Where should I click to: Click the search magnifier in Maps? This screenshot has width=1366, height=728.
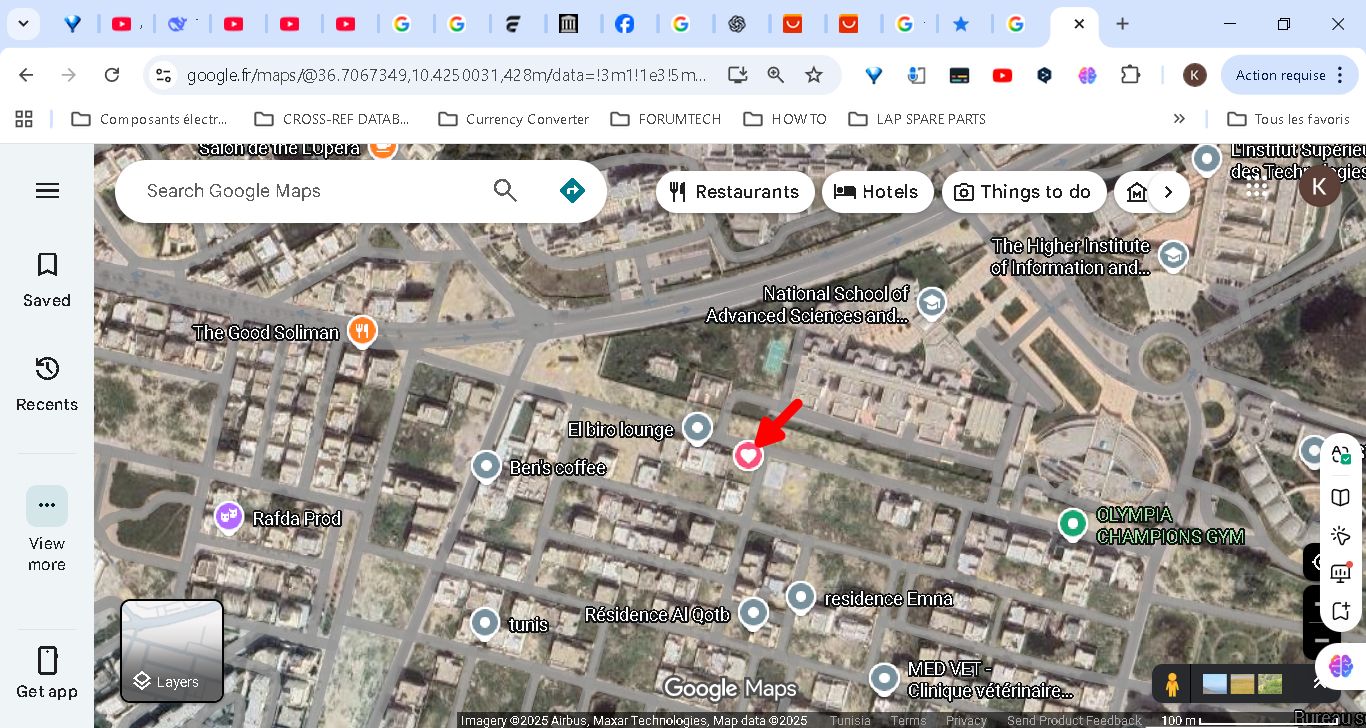(x=505, y=190)
